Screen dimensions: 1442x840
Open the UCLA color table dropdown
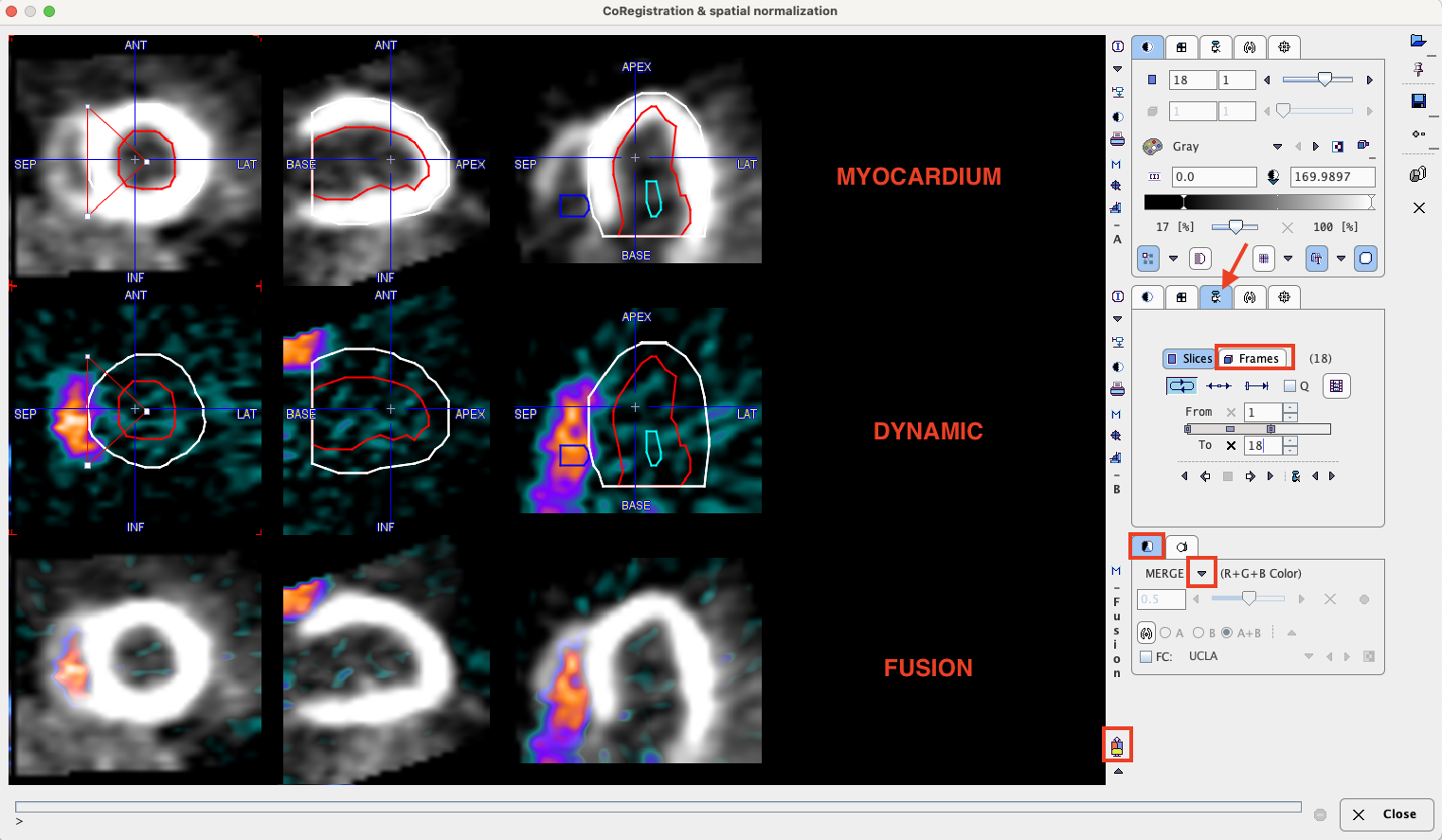(x=1308, y=656)
